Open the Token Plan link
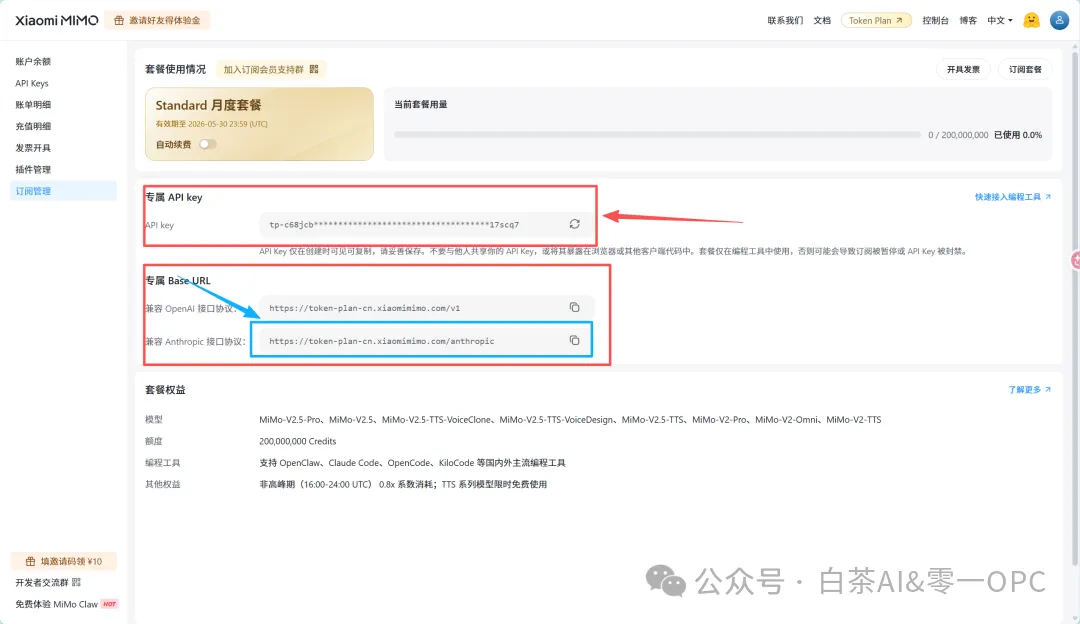This screenshot has width=1080, height=624. [x=876, y=21]
